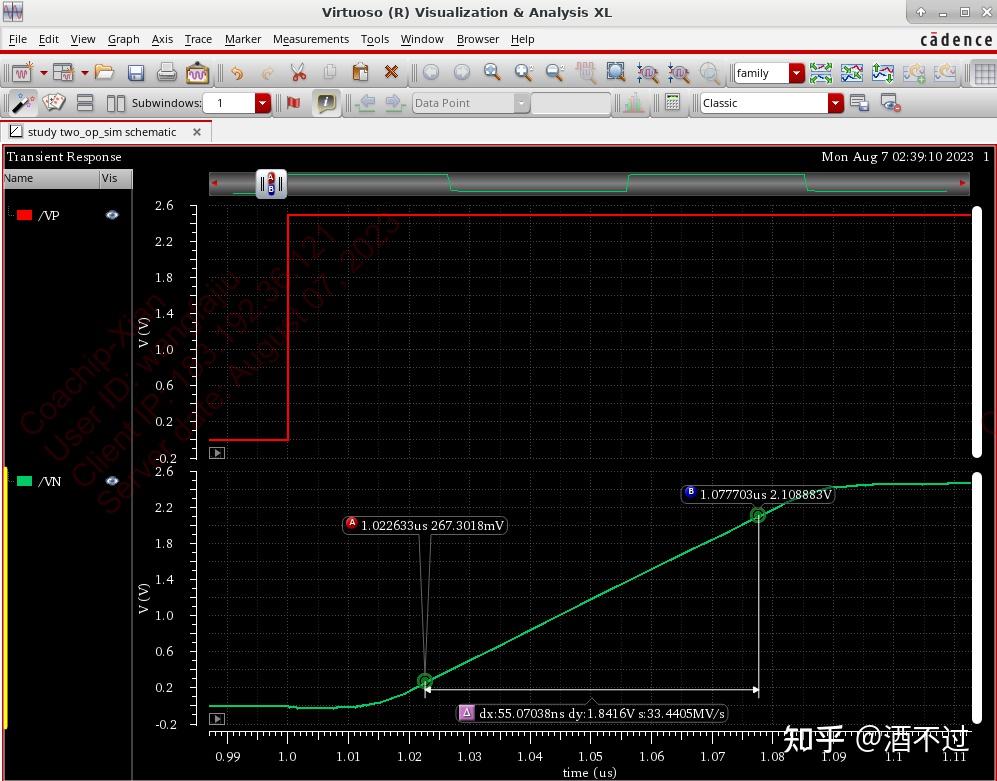Click the print icon
Viewport: 997px width, 781px height.
(x=167, y=73)
